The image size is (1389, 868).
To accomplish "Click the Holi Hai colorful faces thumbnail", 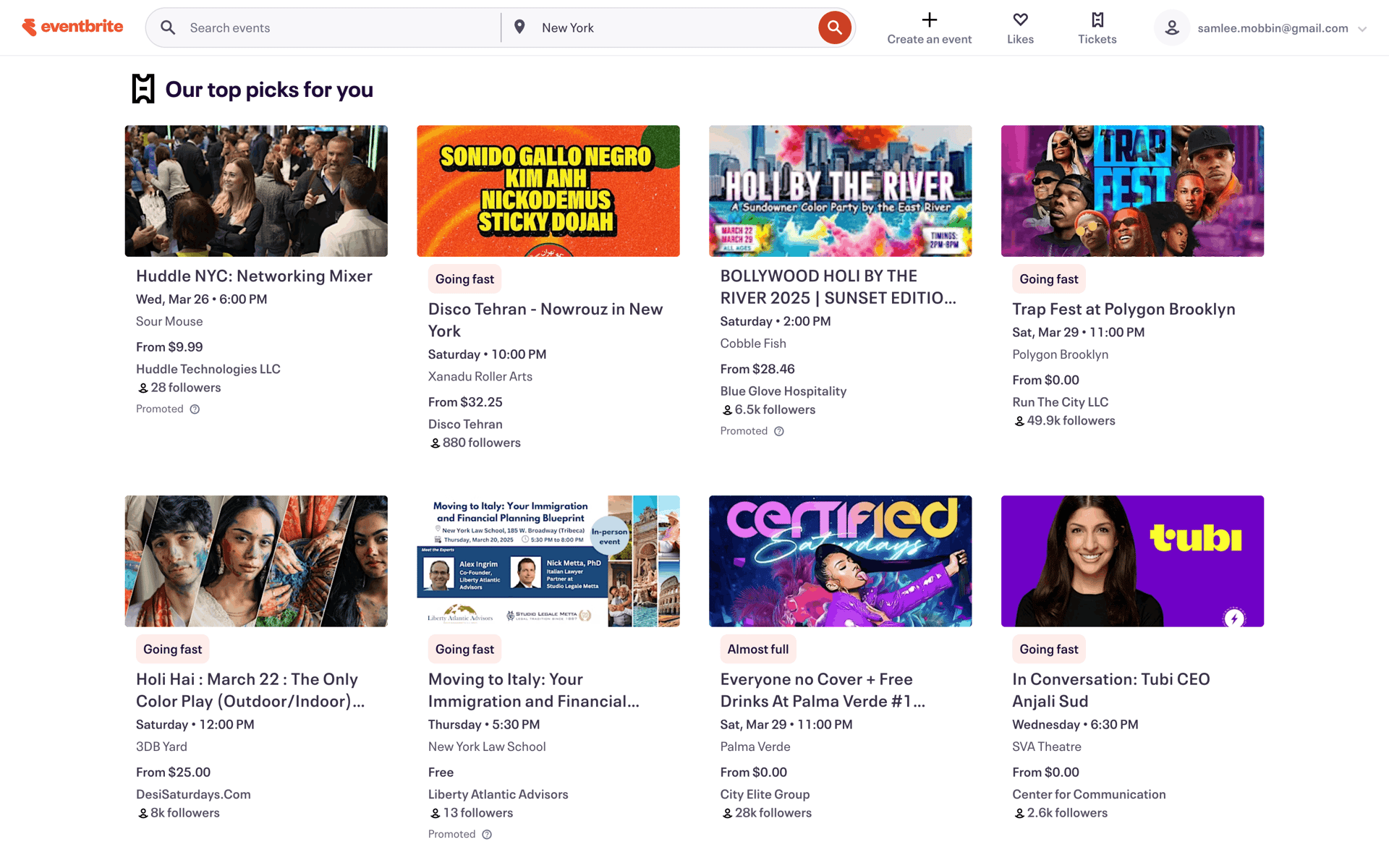I will pos(256,561).
